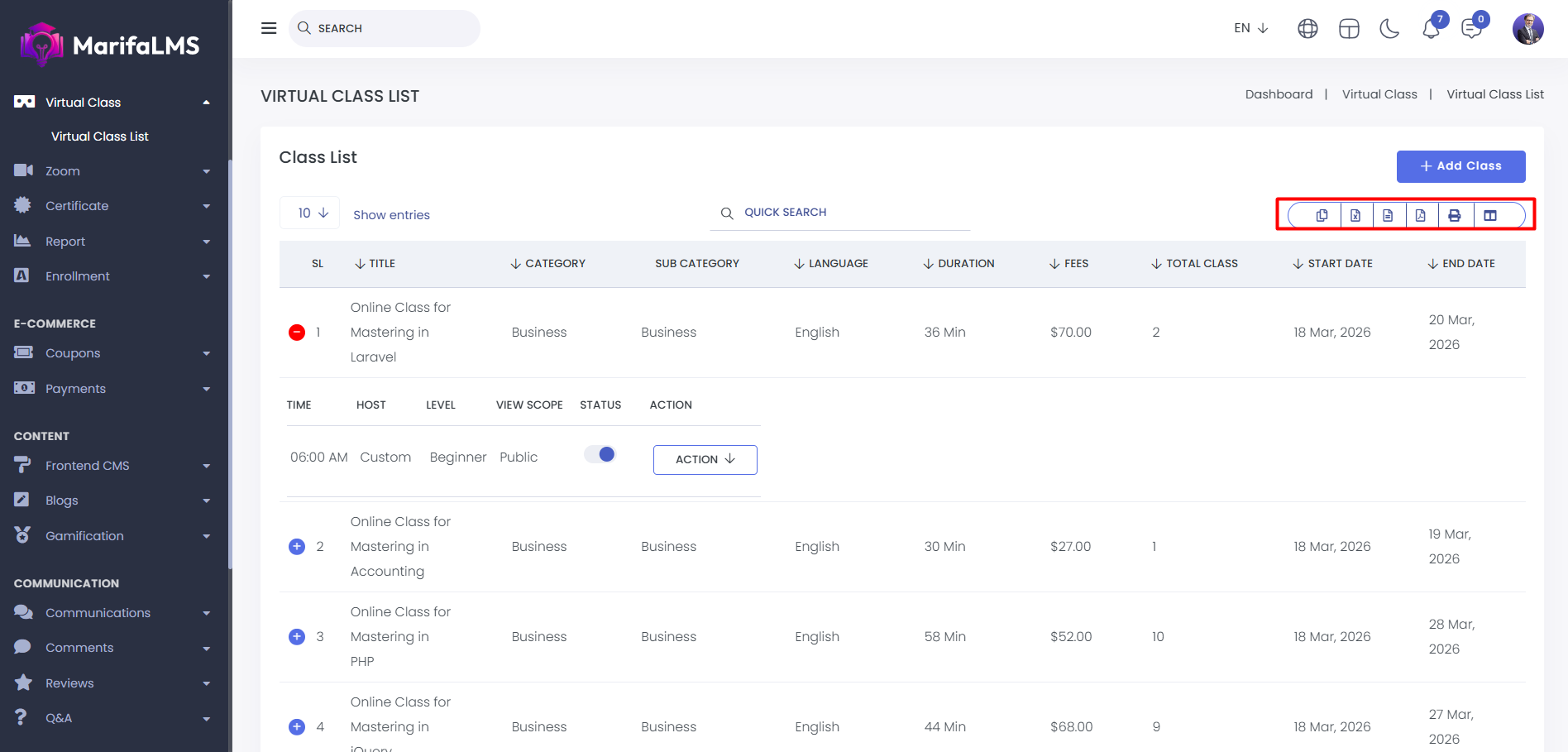Go to Dashboard via breadcrumb link
The height and width of the screenshot is (752, 1568).
click(x=1279, y=94)
